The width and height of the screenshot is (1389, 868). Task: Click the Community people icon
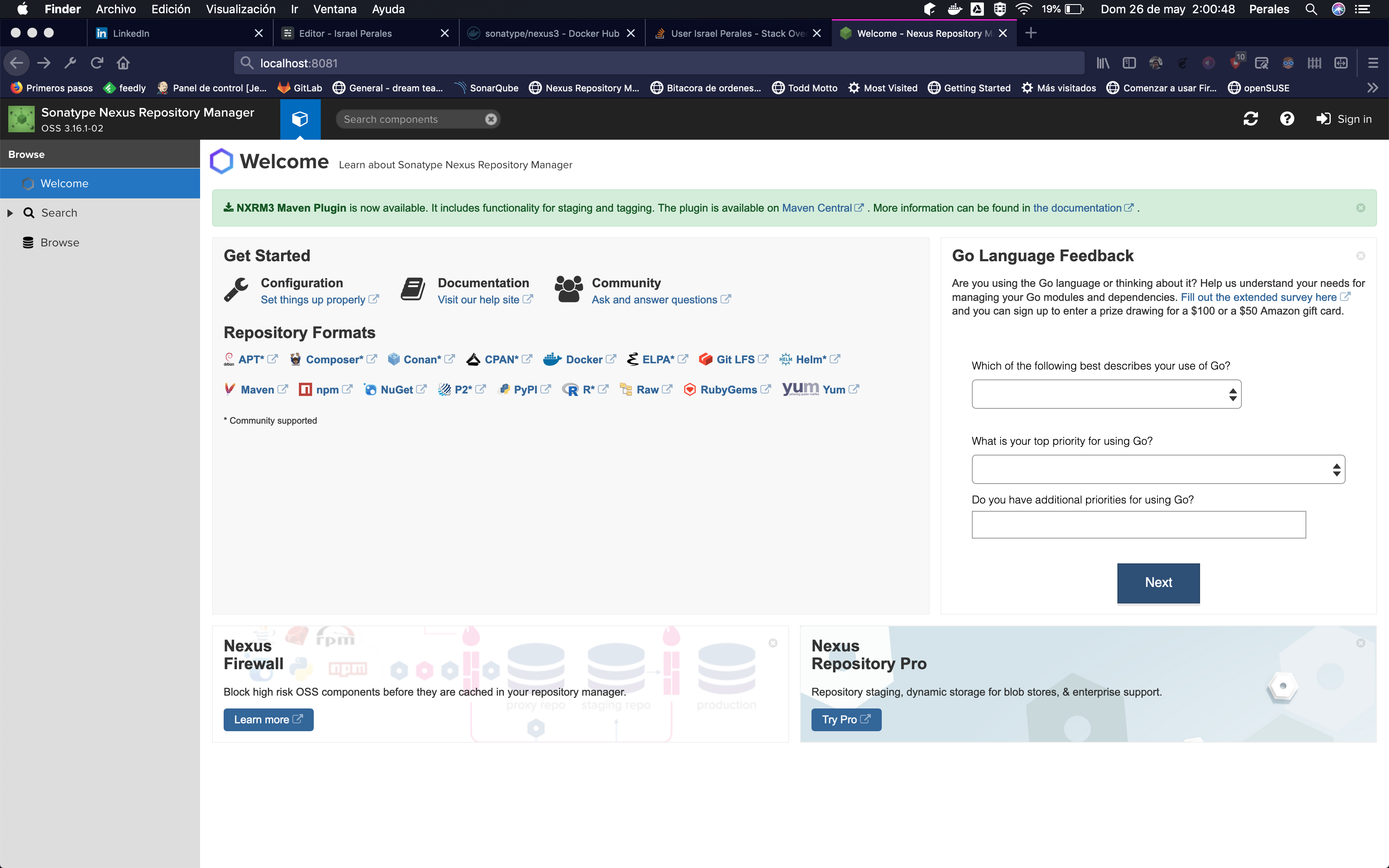(x=568, y=289)
